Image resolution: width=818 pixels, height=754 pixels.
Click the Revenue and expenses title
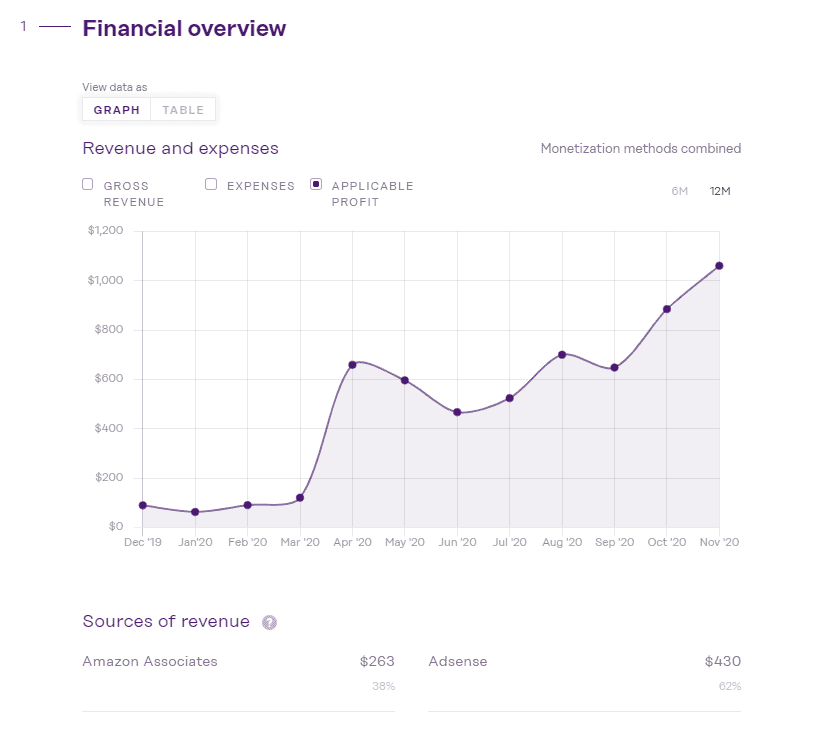coord(181,148)
